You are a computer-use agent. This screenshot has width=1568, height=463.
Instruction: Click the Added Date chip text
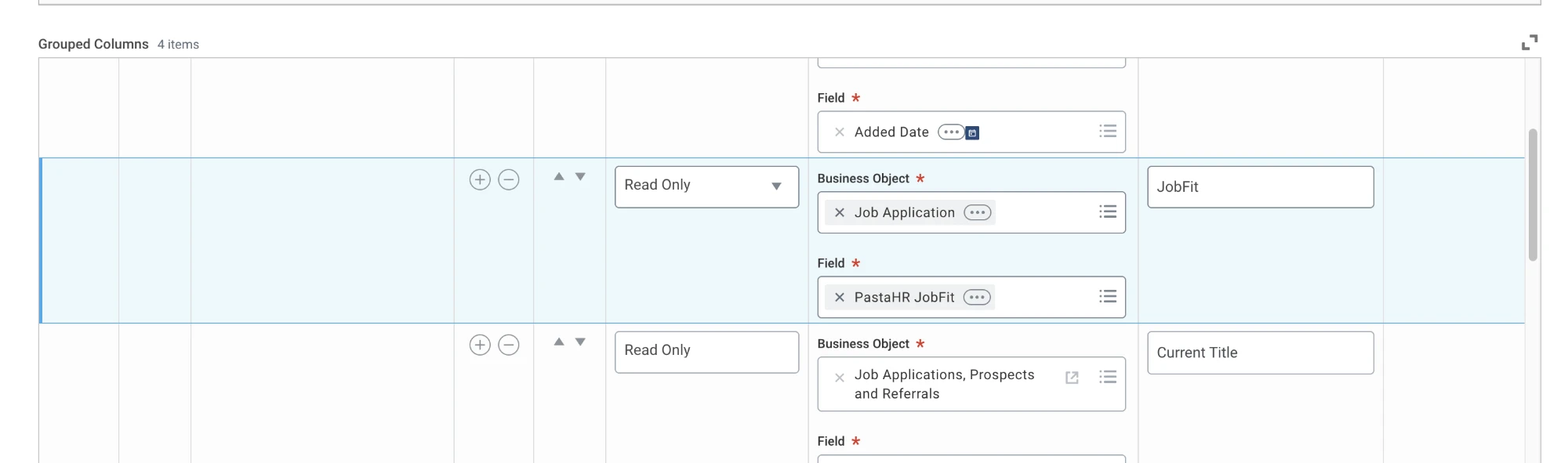(x=891, y=132)
